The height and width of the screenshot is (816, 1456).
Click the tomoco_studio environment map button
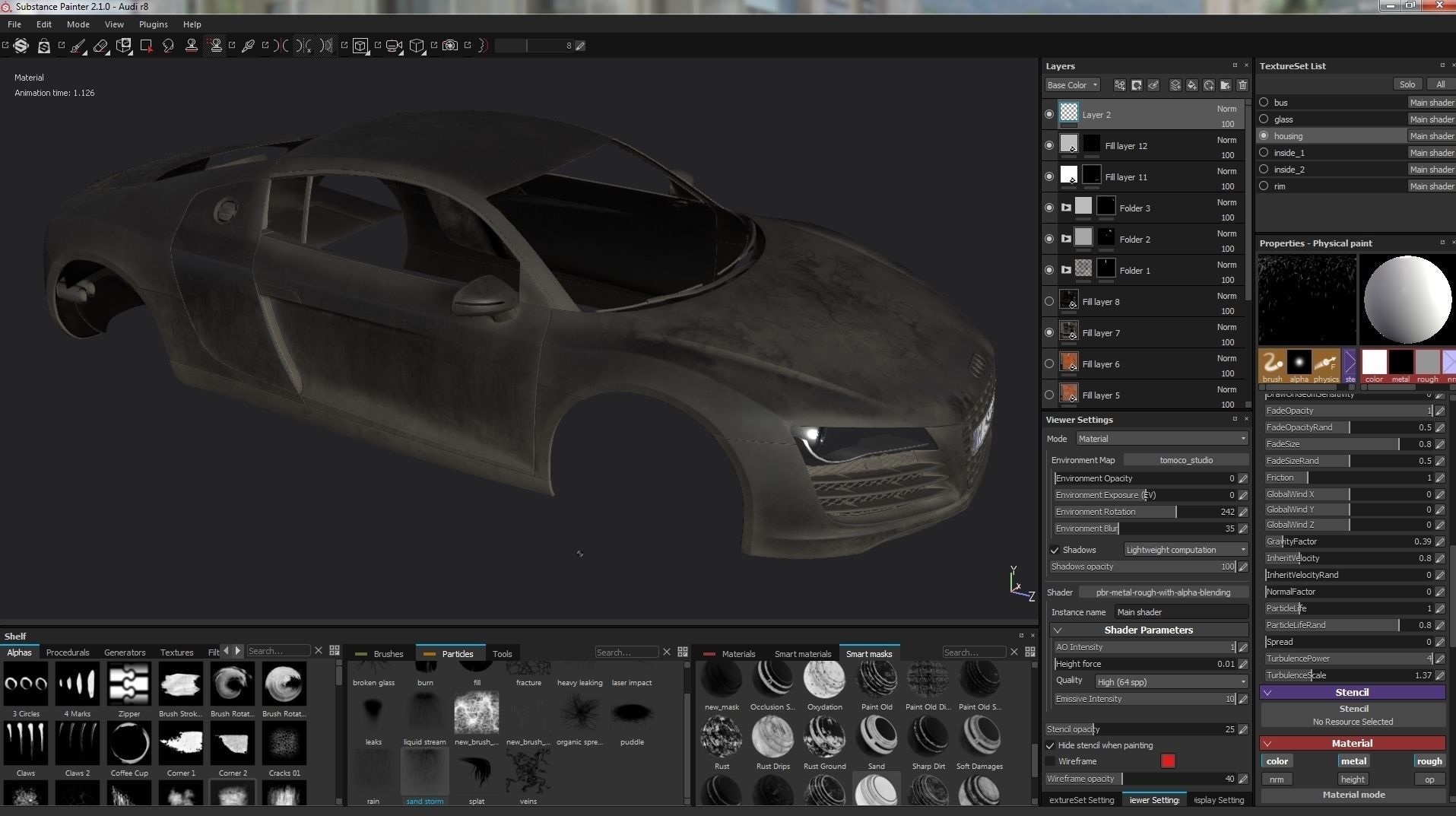point(1186,460)
